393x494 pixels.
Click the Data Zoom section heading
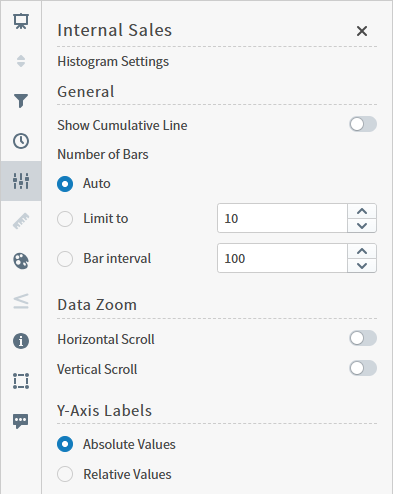[97, 305]
